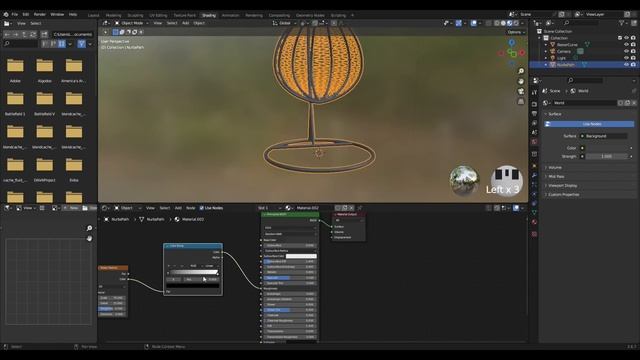Add a new workspace with plus icon

click(x=353, y=15)
